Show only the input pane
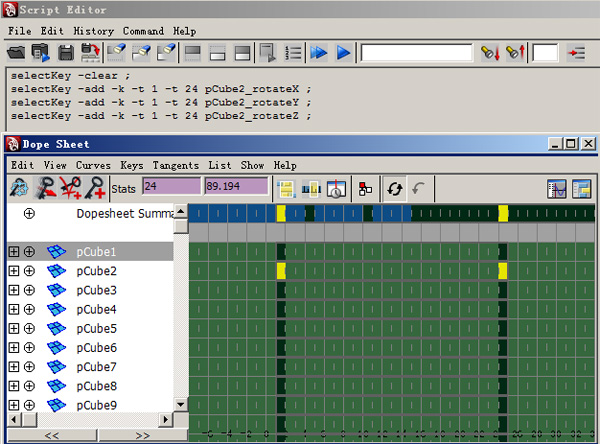 217,53
